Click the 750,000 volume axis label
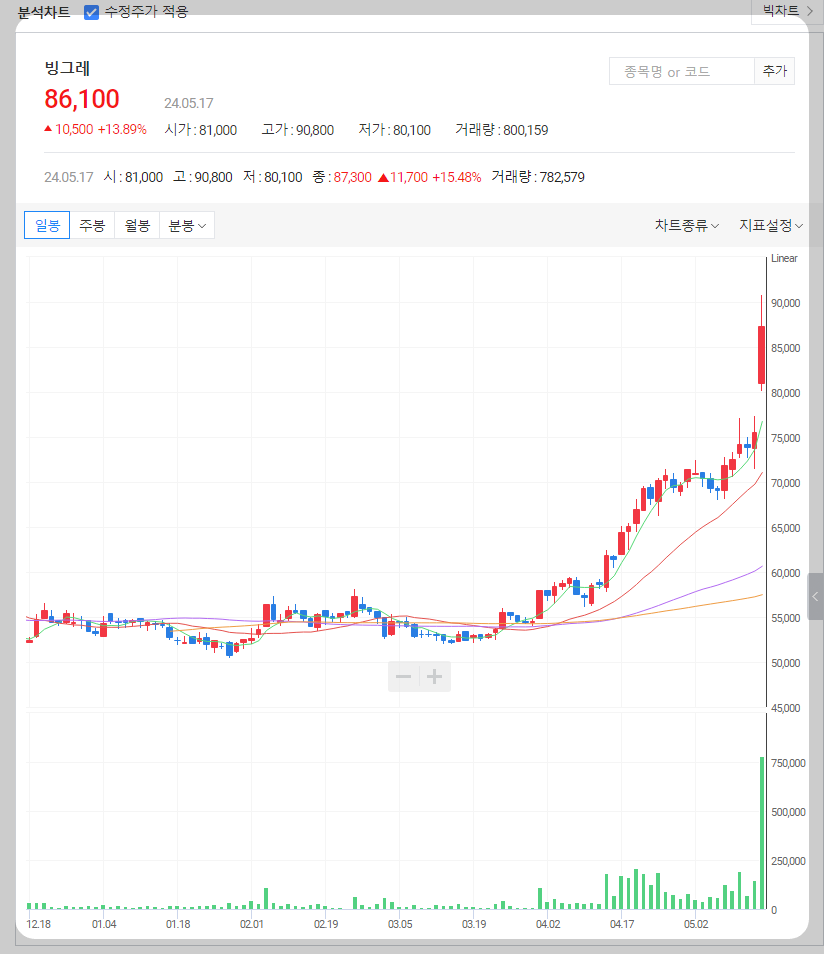Screen dimensions: 824x954 788,763
